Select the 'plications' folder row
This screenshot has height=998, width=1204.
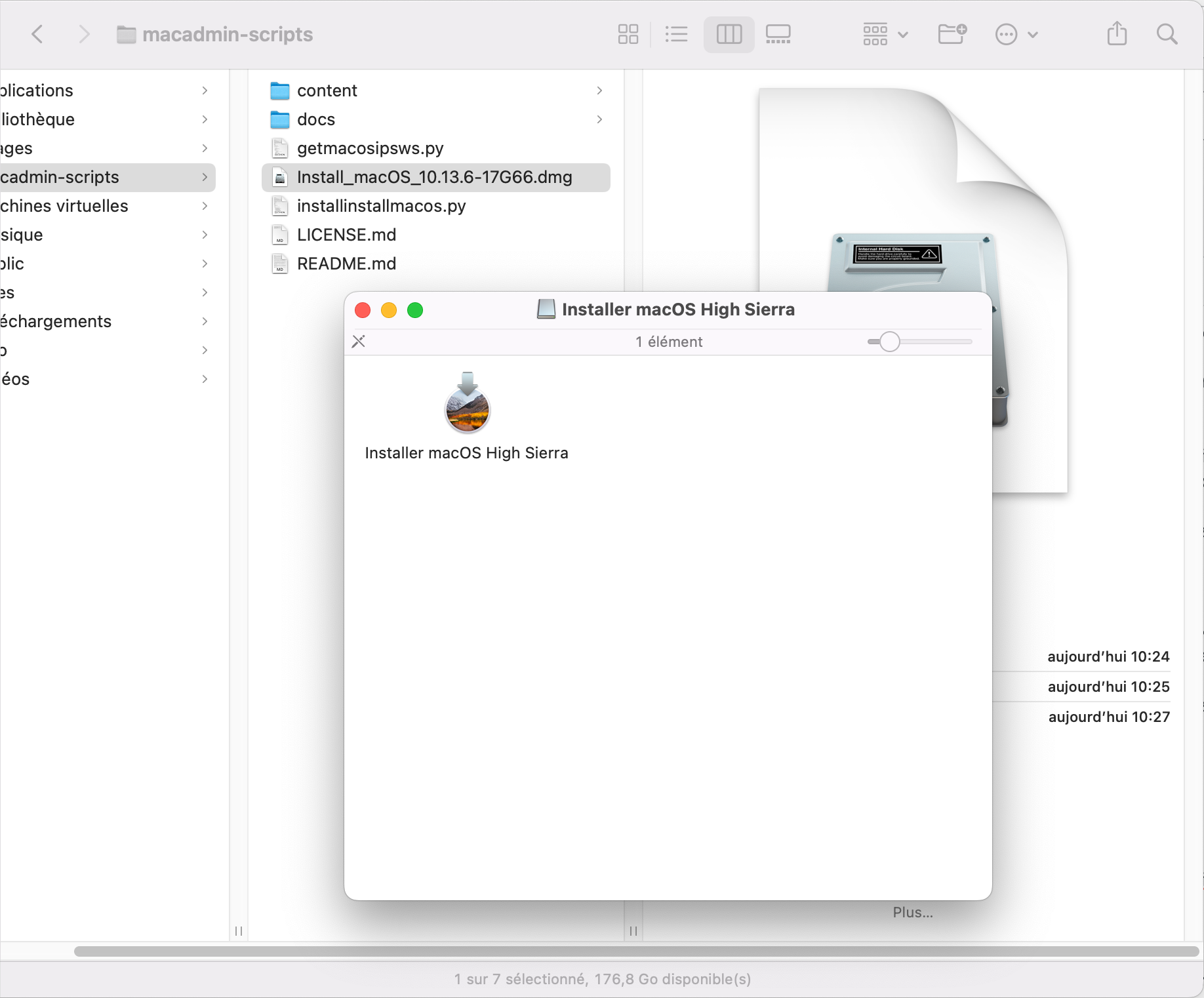(x=107, y=90)
